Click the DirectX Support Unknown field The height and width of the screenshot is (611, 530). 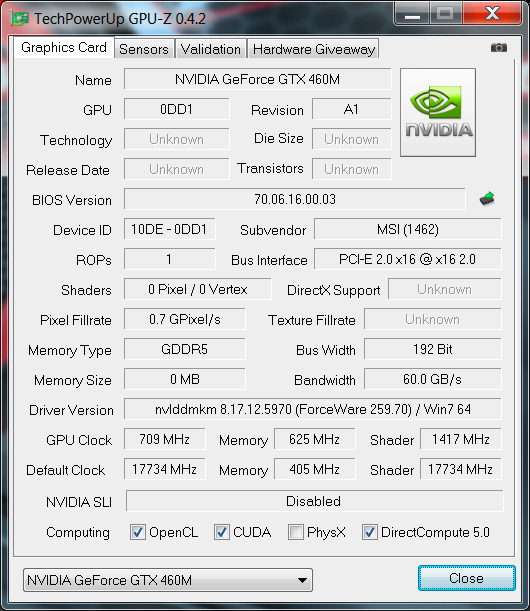445,289
